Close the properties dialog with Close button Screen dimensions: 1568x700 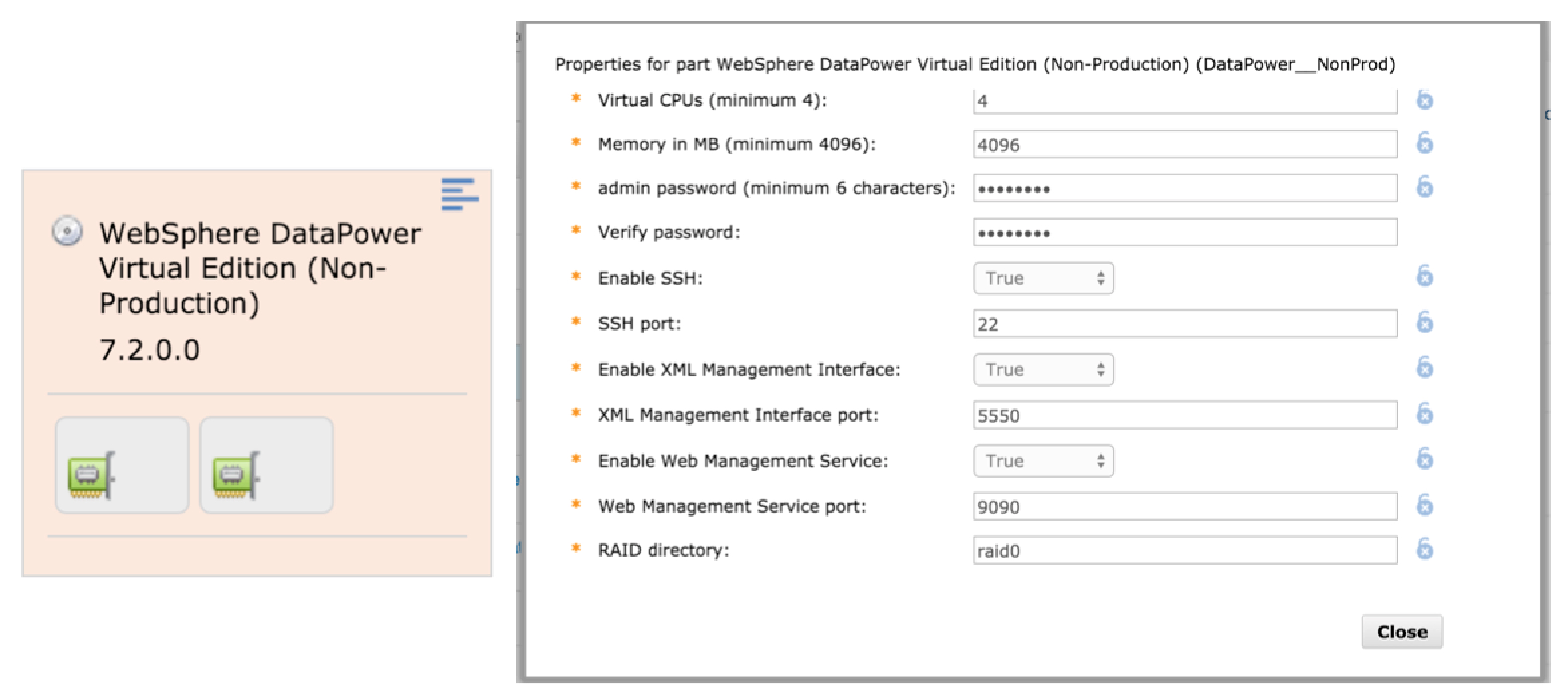[1402, 632]
